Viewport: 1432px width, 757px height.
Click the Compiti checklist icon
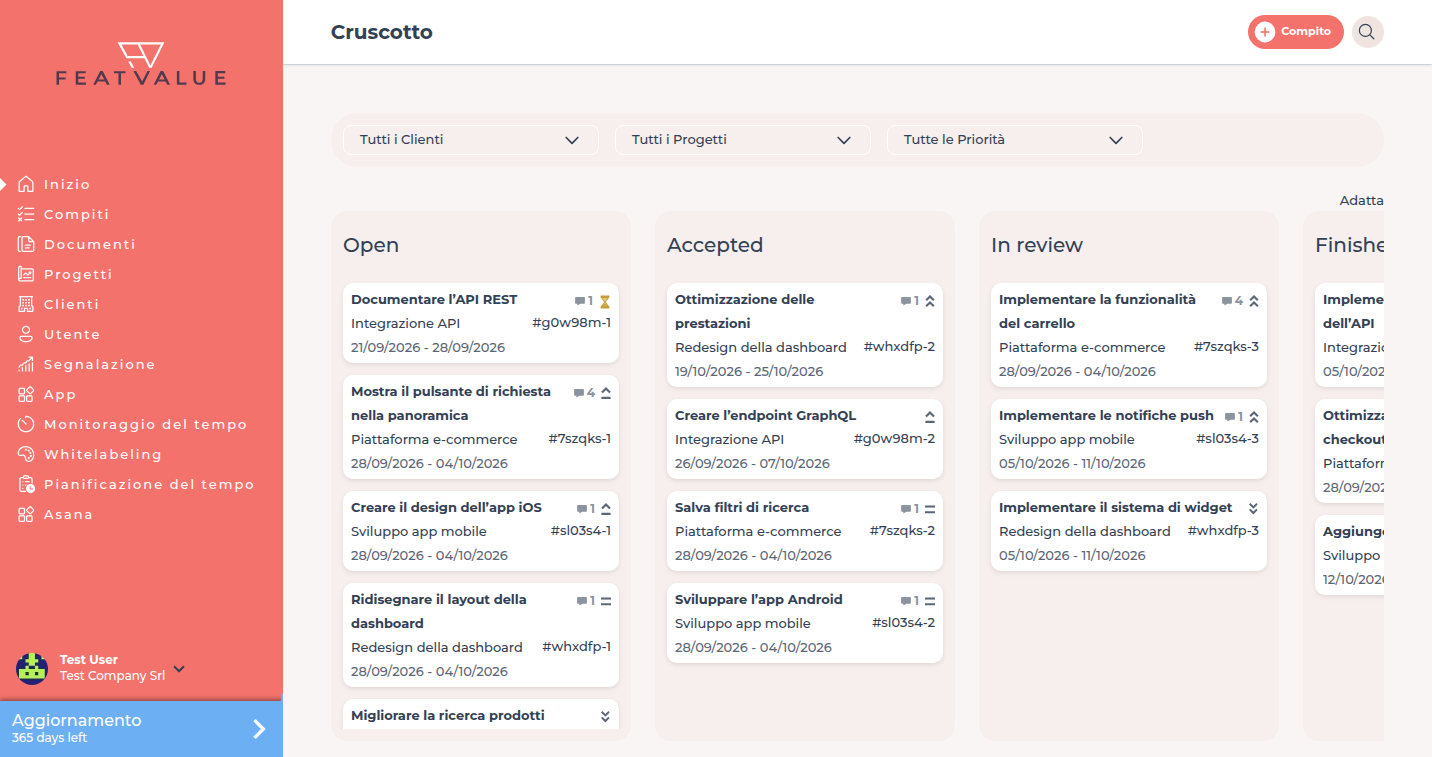click(x=26, y=214)
